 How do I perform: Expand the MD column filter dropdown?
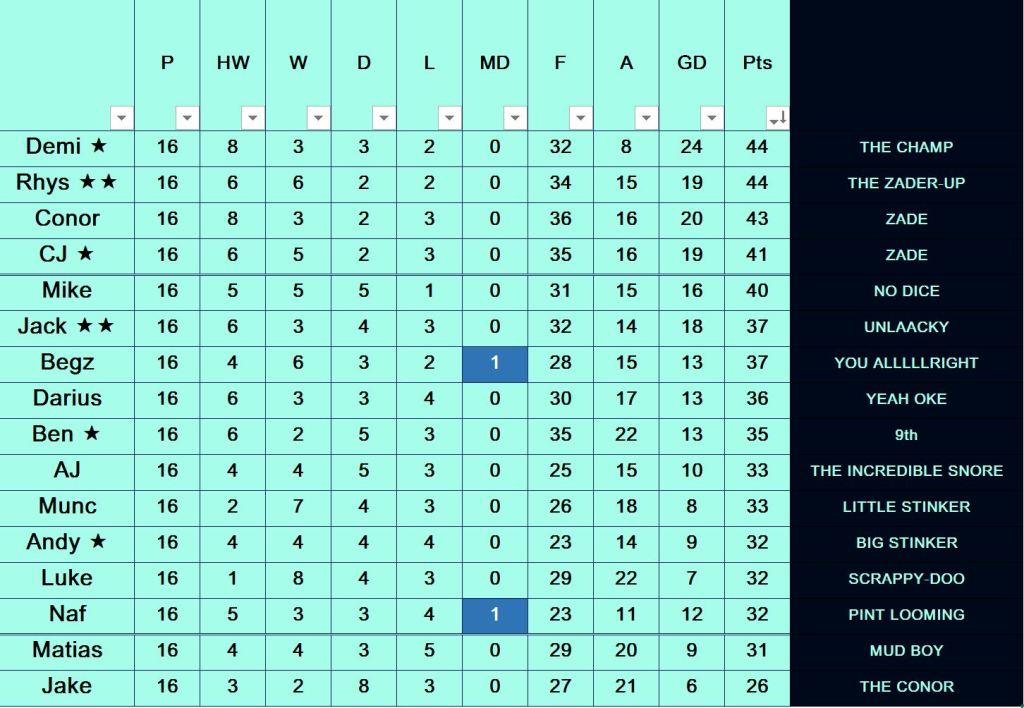(x=515, y=118)
